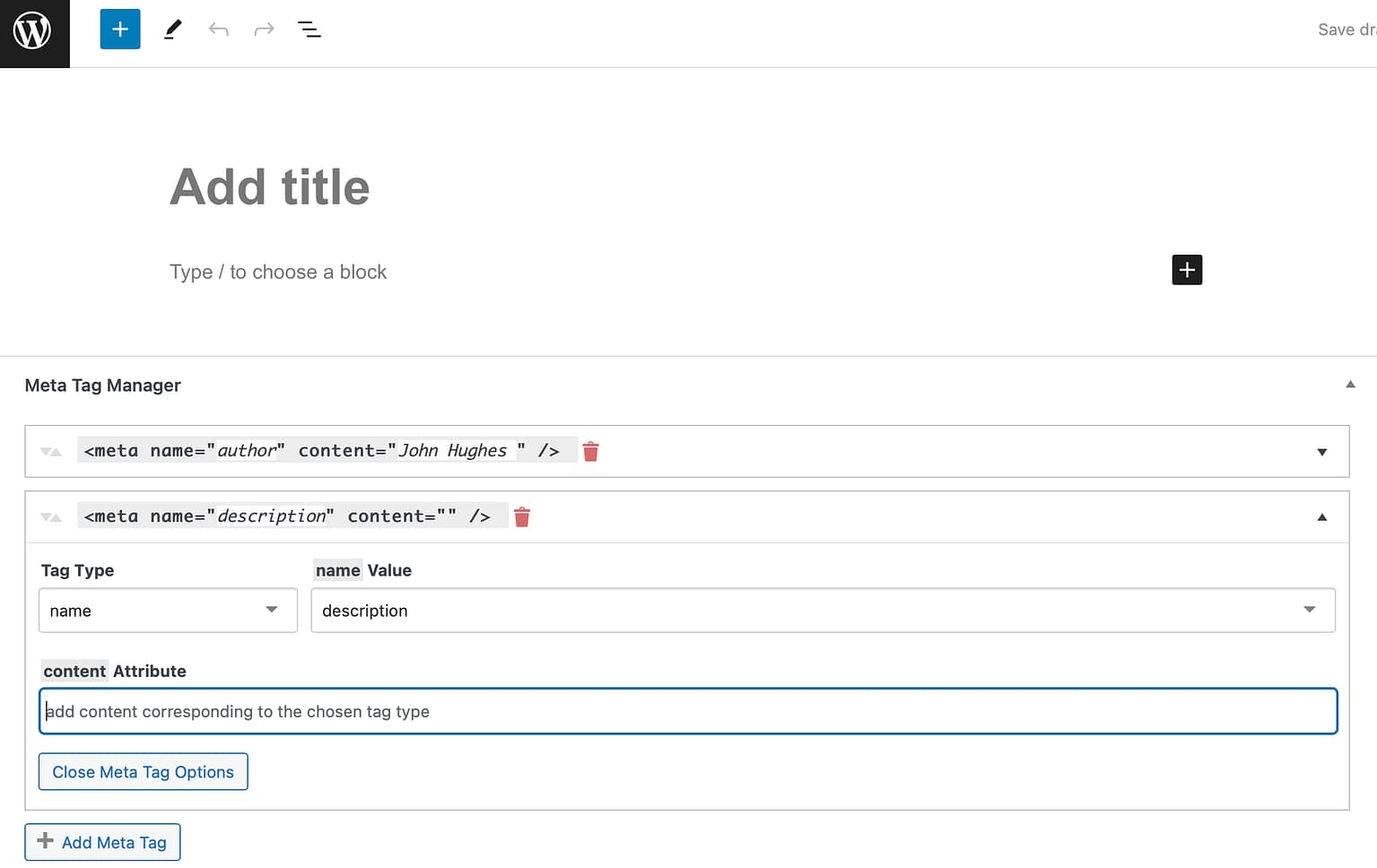Redo the last action
The image size is (1377, 868).
264,29
